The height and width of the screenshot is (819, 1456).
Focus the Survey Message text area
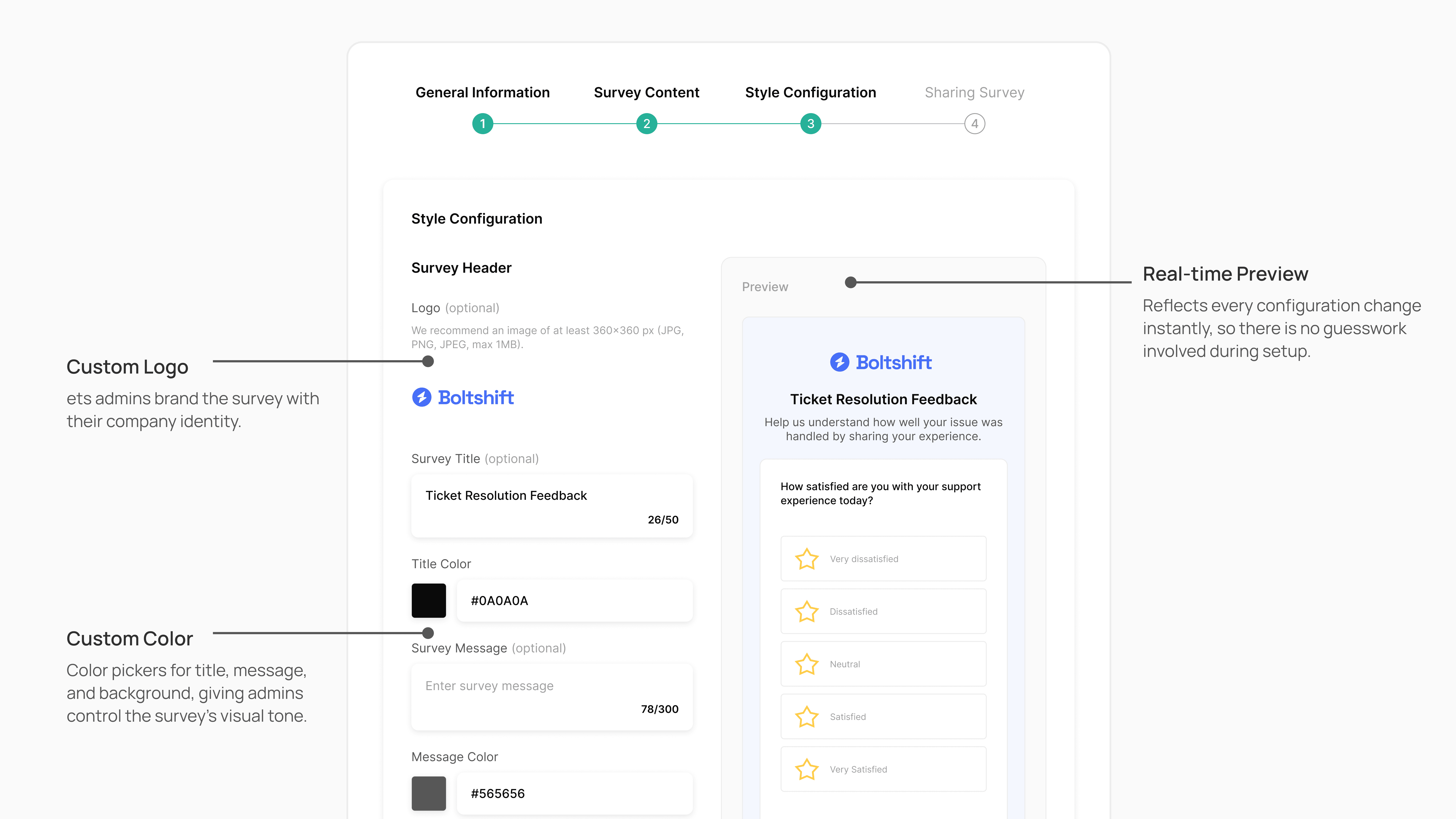pos(552,696)
